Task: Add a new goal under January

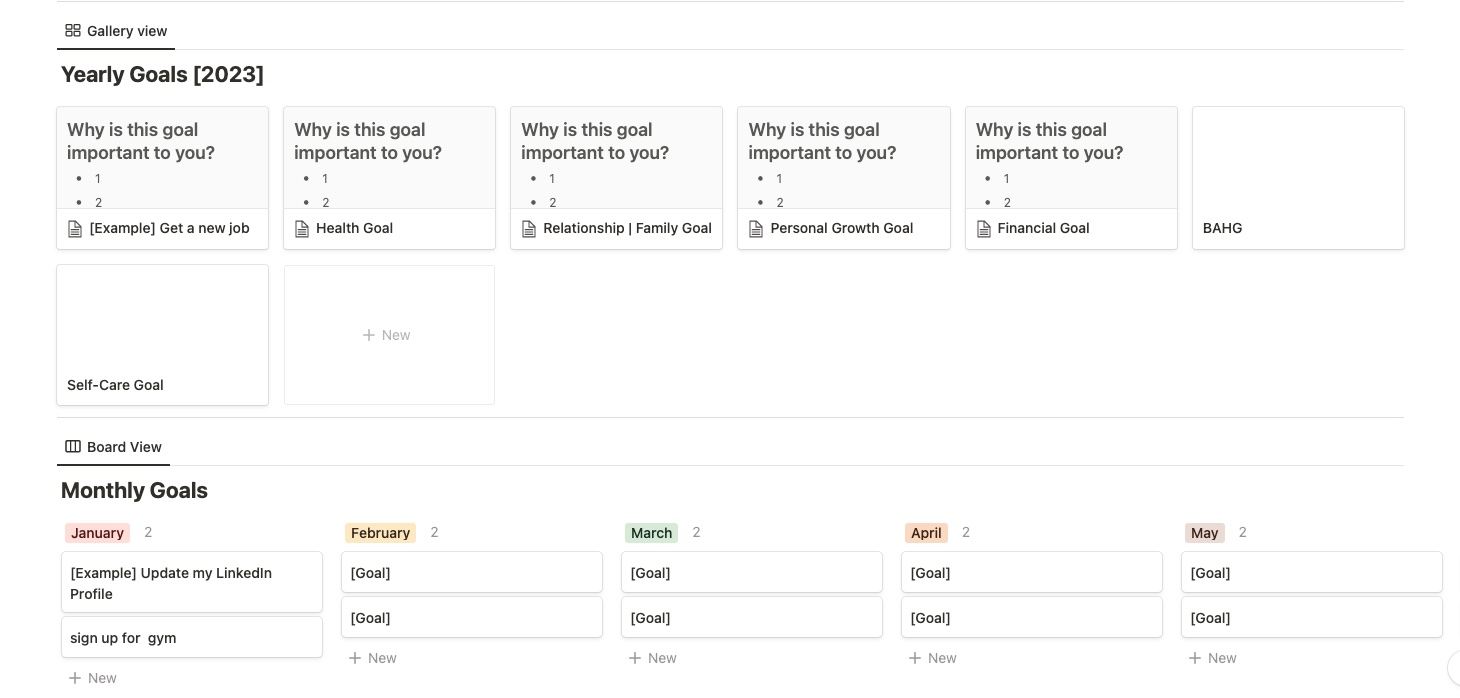Action: pyautogui.click(x=92, y=678)
